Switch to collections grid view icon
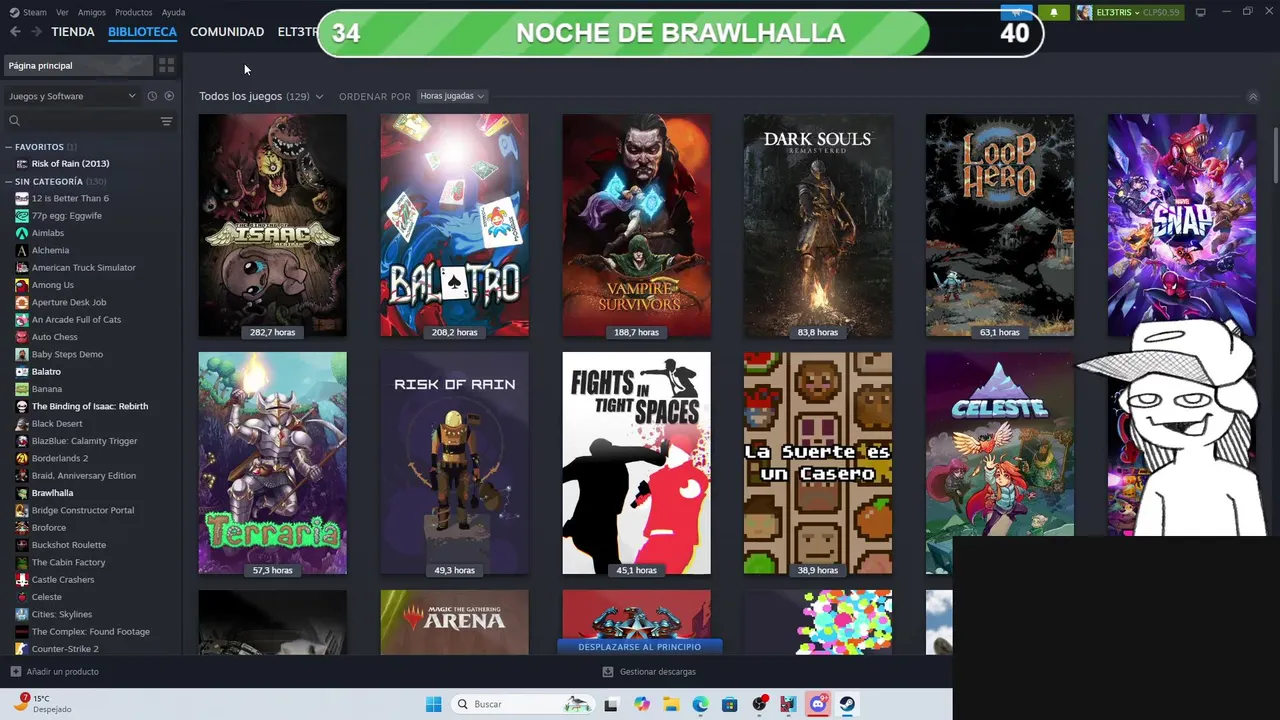 tap(167, 65)
